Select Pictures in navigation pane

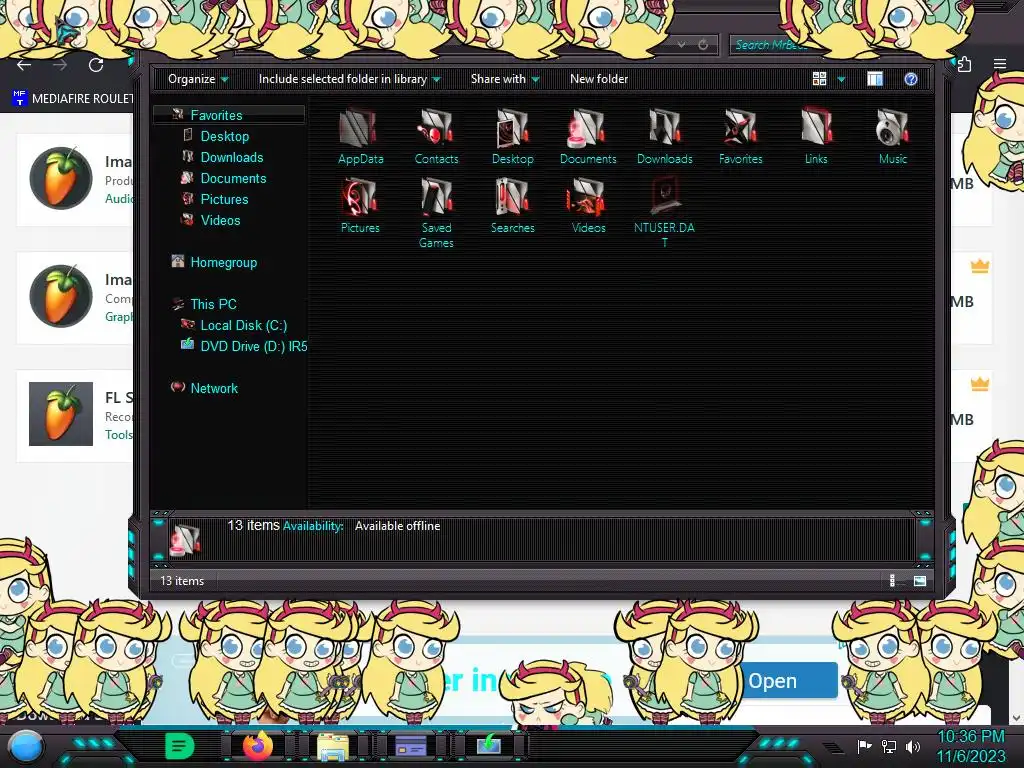tap(223, 199)
